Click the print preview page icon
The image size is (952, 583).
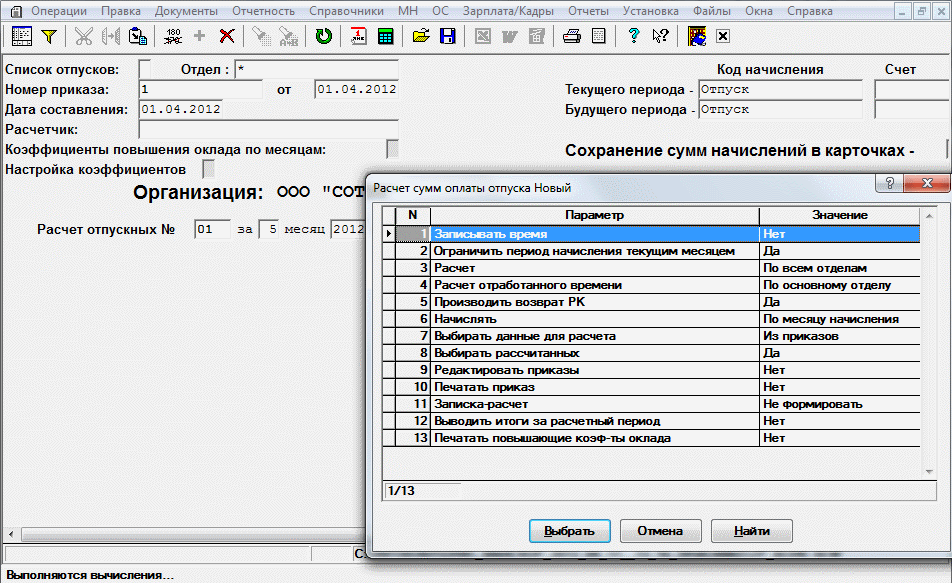599,36
